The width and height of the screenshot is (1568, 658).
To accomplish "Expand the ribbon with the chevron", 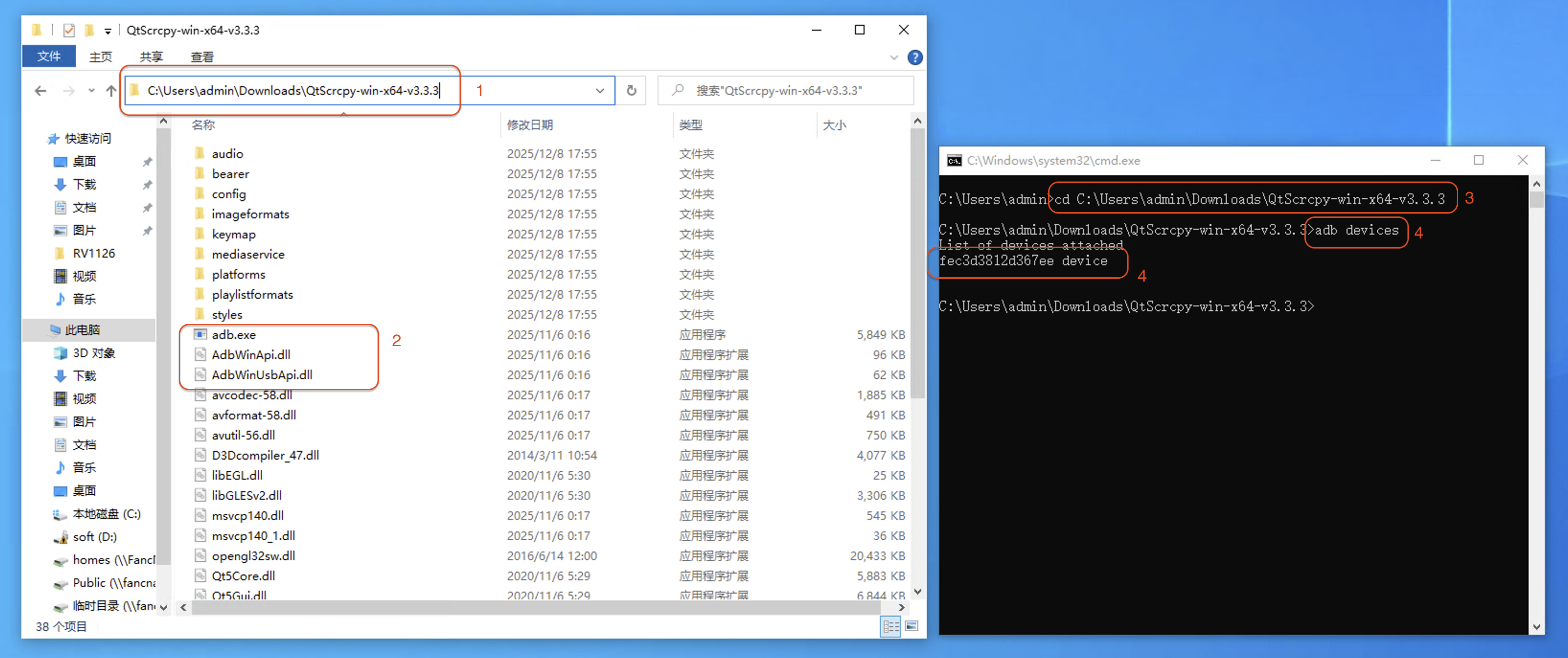I will [894, 57].
